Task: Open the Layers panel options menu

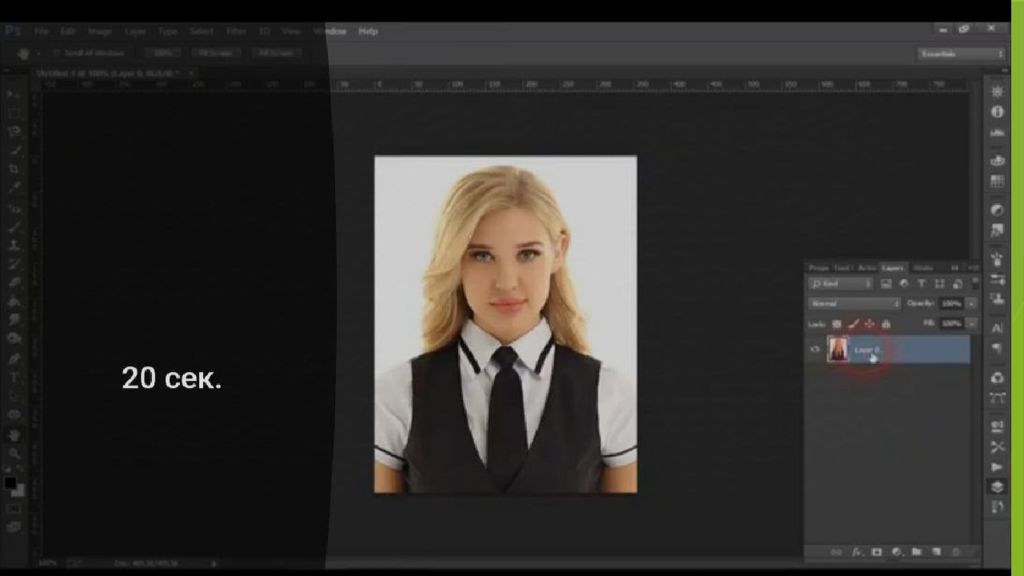Action: coord(973,268)
